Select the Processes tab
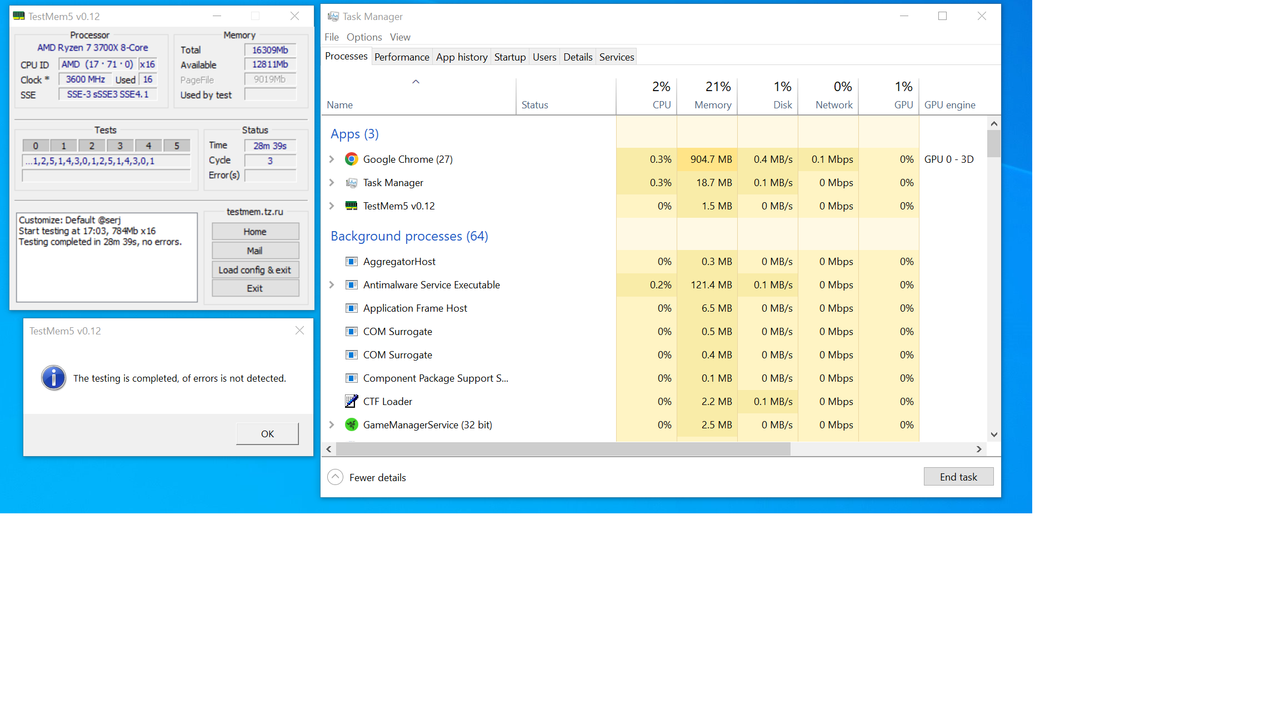1280x720 pixels. [346, 56]
